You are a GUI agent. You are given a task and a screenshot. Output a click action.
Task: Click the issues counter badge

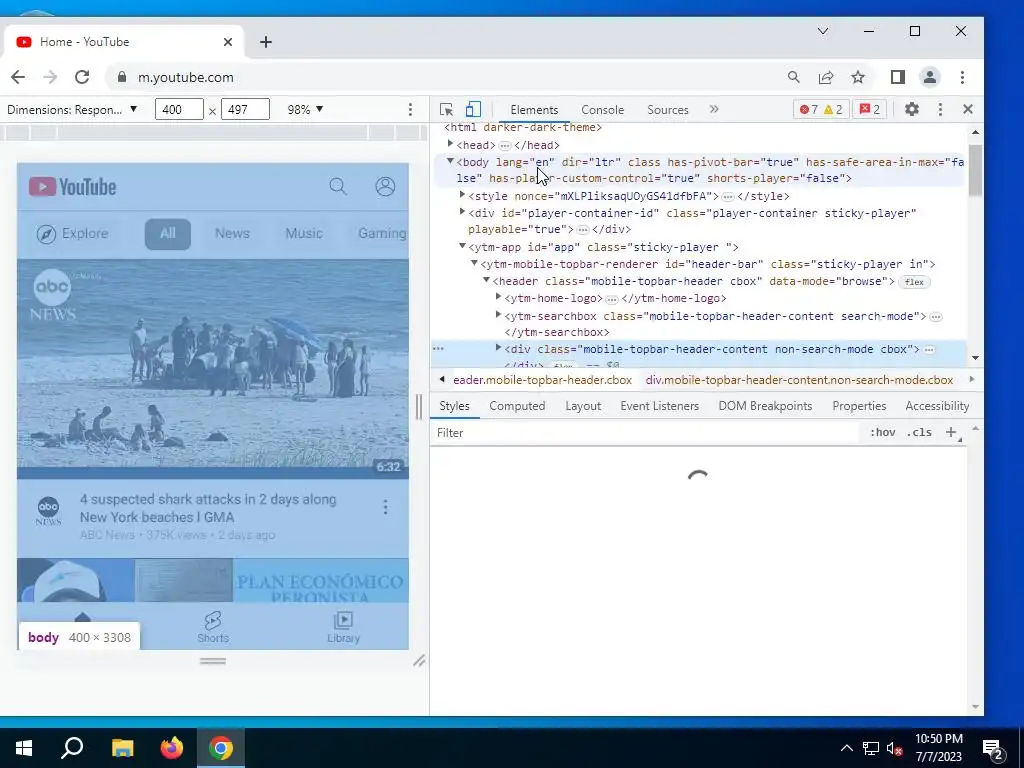coord(869,110)
